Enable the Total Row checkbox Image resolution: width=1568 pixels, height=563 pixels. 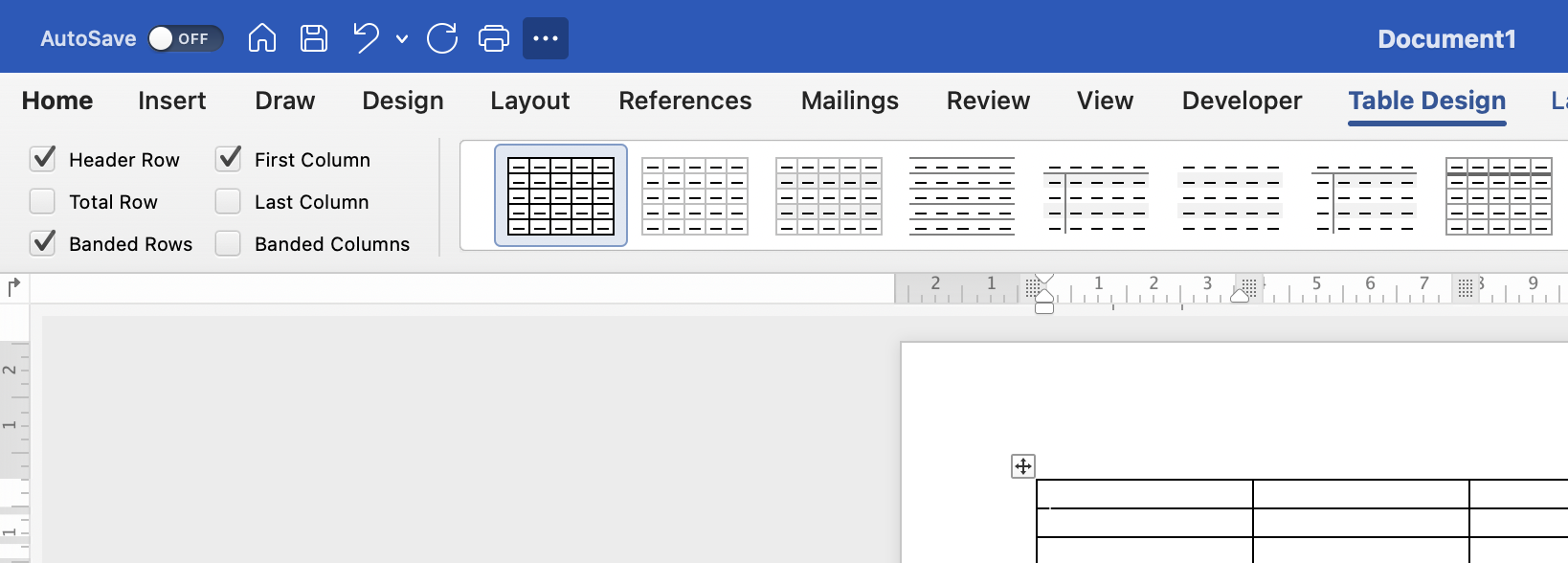coord(42,201)
